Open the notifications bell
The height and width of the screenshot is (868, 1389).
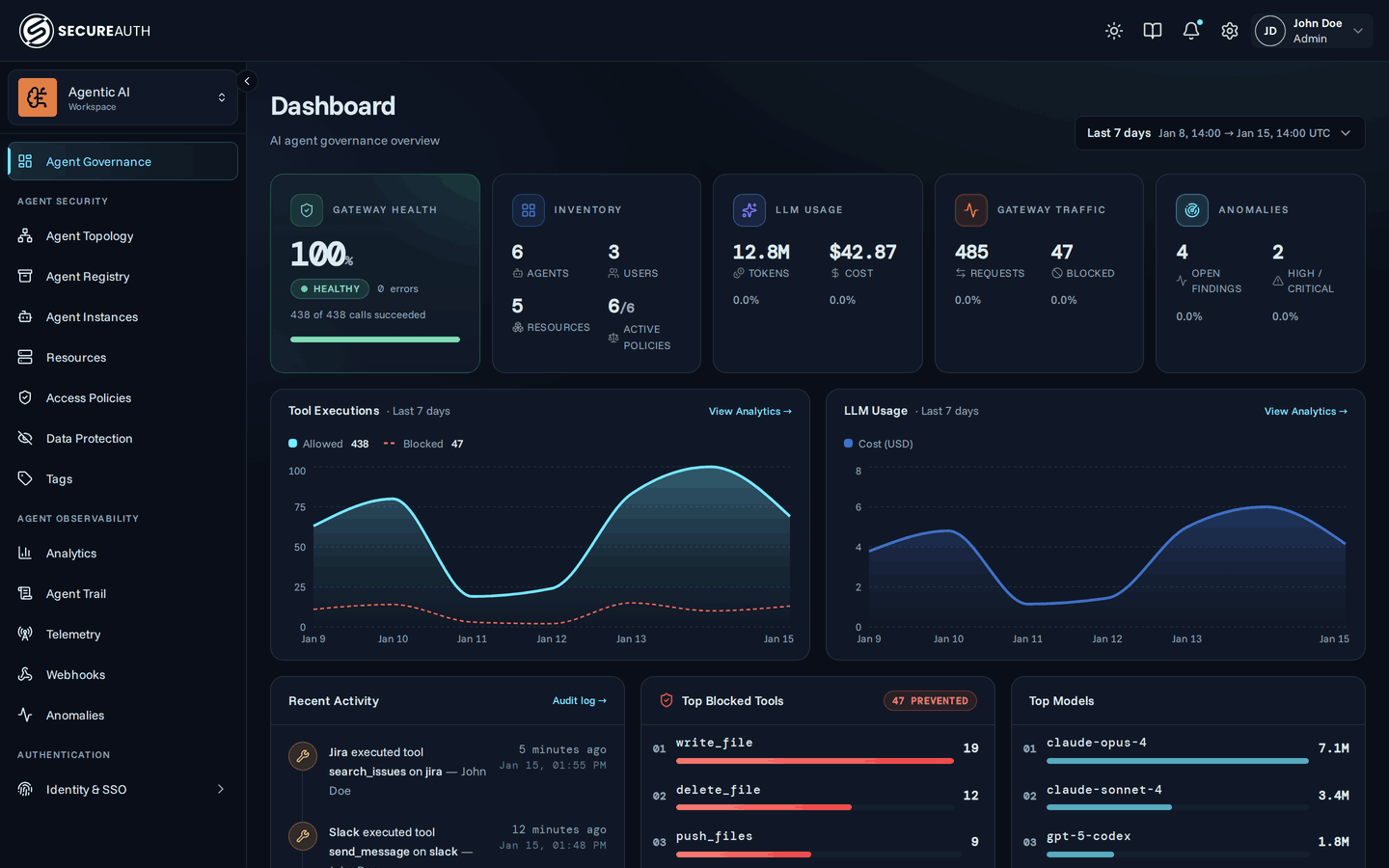coord(1191,31)
